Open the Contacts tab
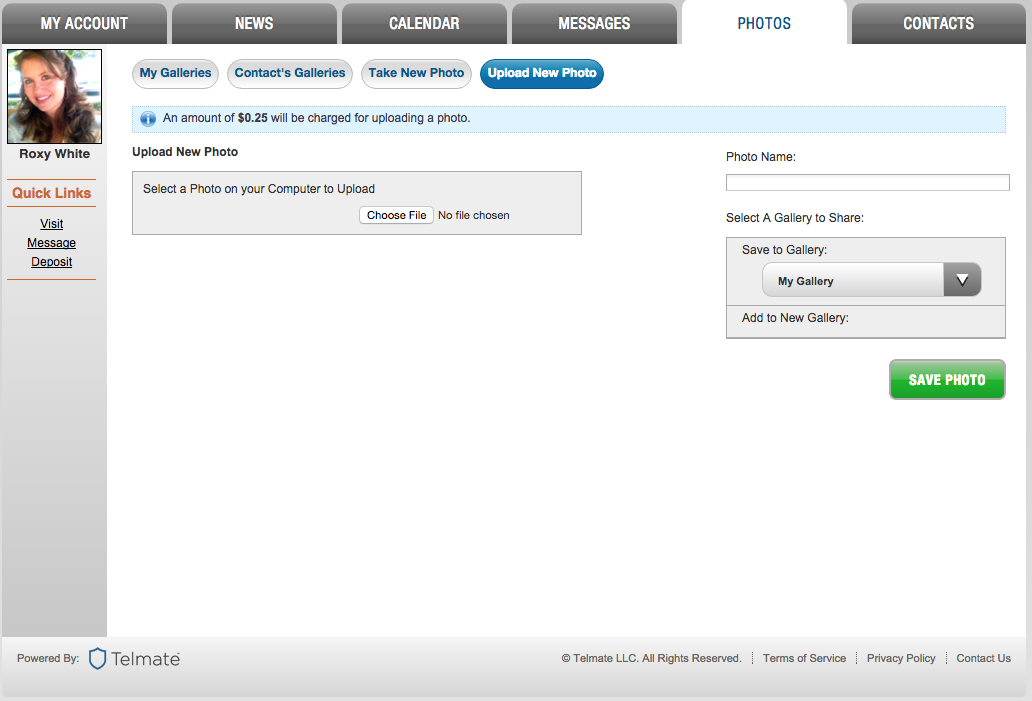This screenshot has height=701, width=1032. point(938,23)
